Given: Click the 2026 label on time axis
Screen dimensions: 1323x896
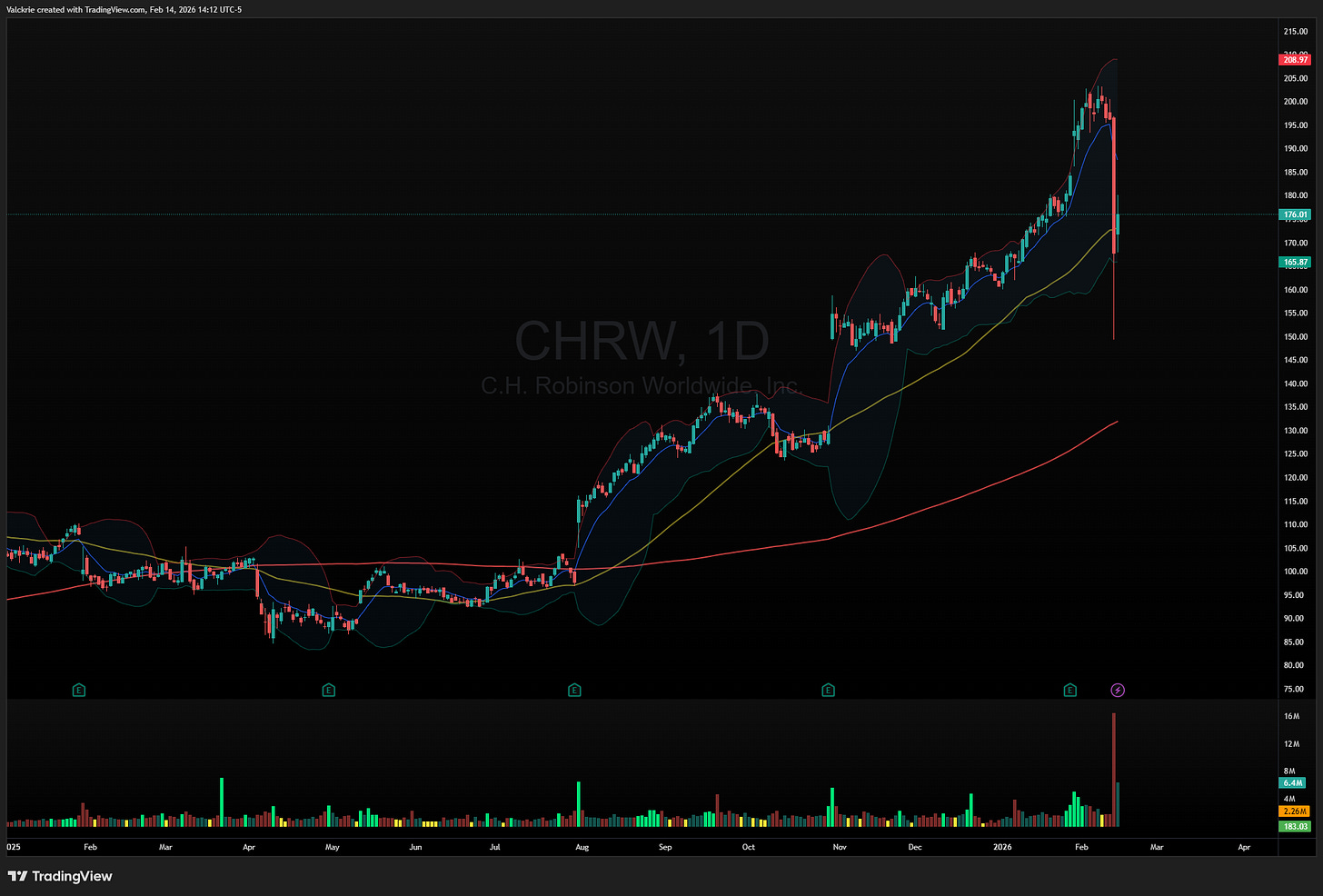Looking at the screenshot, I should point(1002,847).
